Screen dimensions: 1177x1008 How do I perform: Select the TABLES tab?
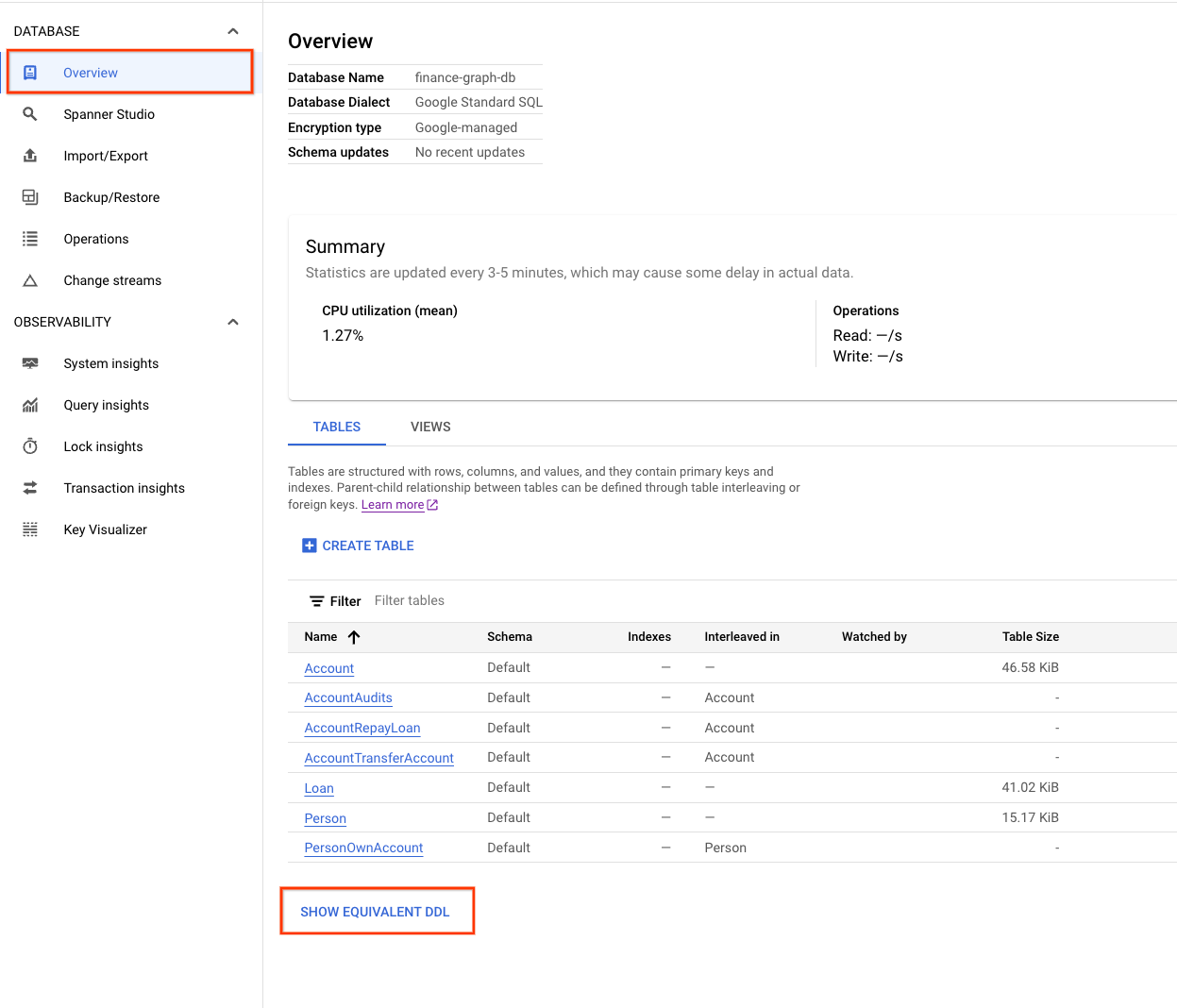coord(337,427)
